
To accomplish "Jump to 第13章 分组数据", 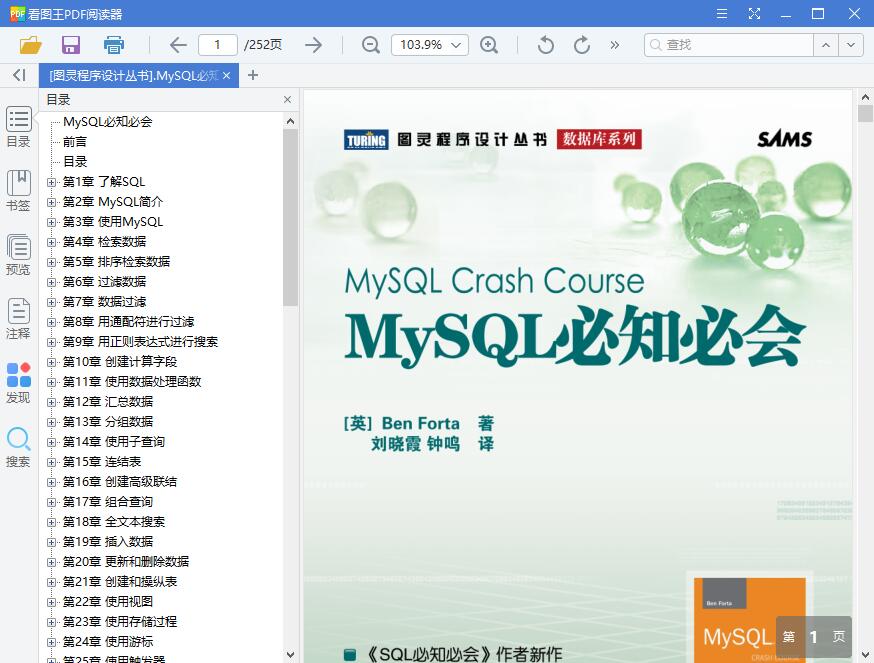I will (x=108, y=422).
